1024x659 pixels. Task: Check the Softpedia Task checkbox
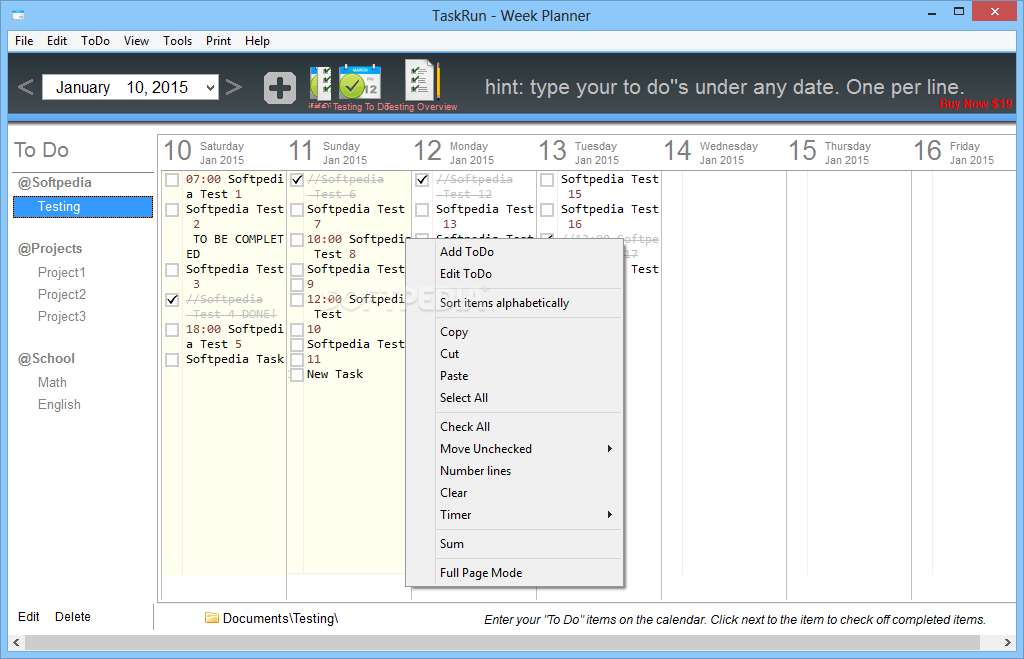pos(172,360)
